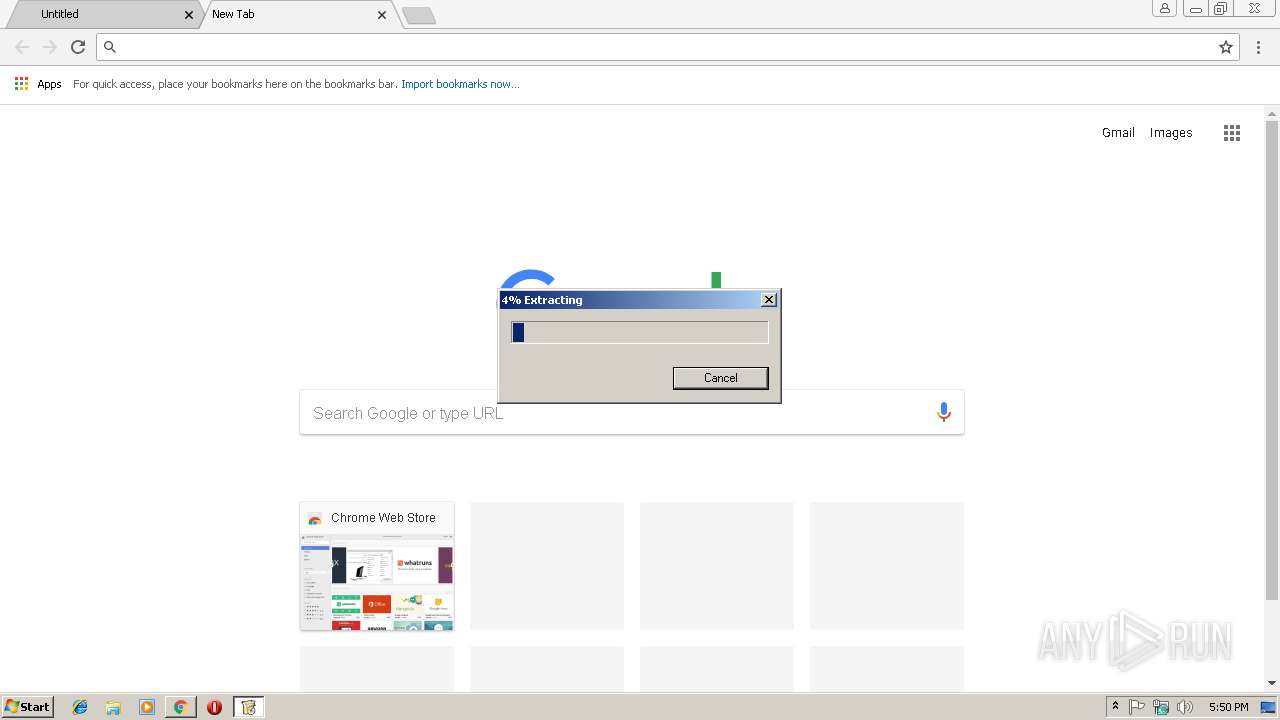This screenshot has width=1280, height=720.
Task: Open the network tray icon
Action: [x=1161, y=707]
